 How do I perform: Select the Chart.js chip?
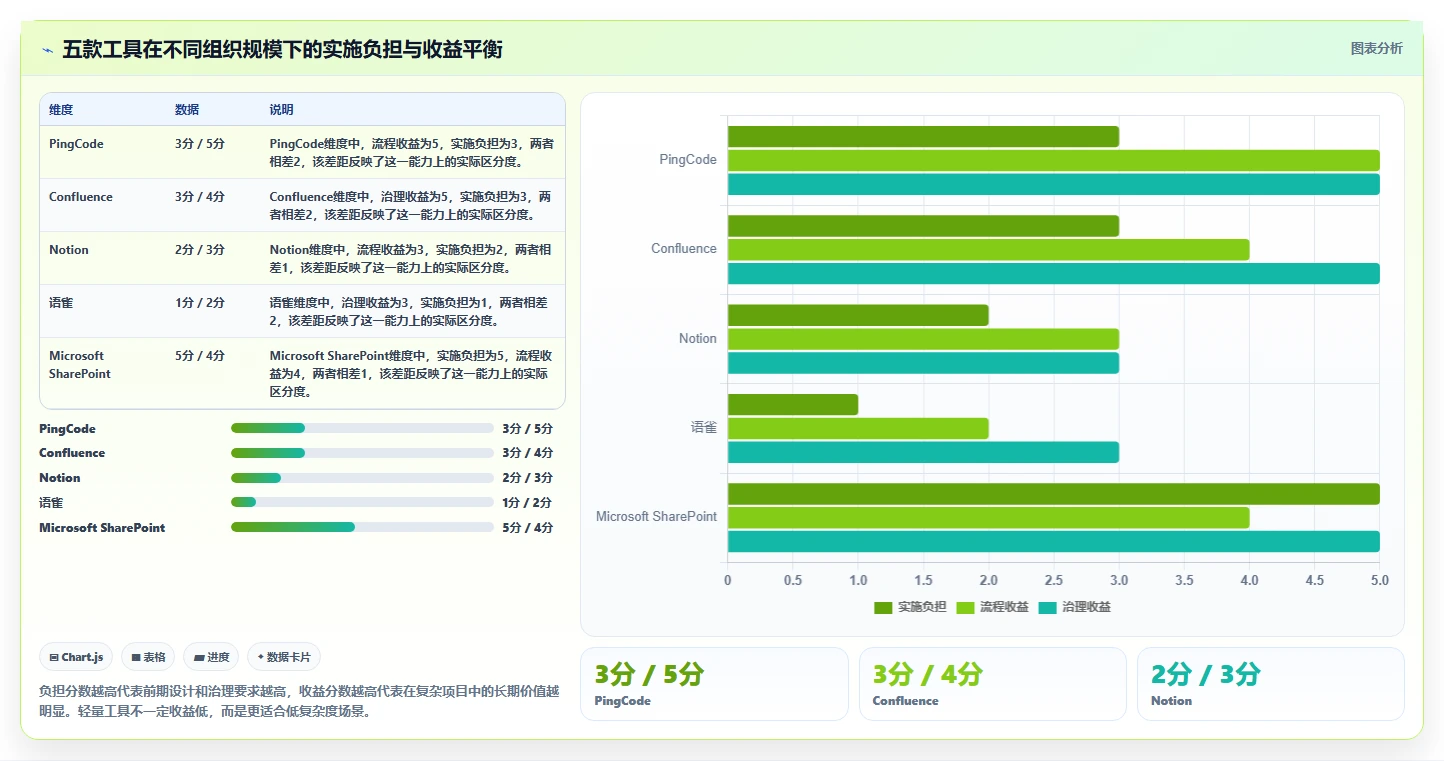(x=77, y=657)
